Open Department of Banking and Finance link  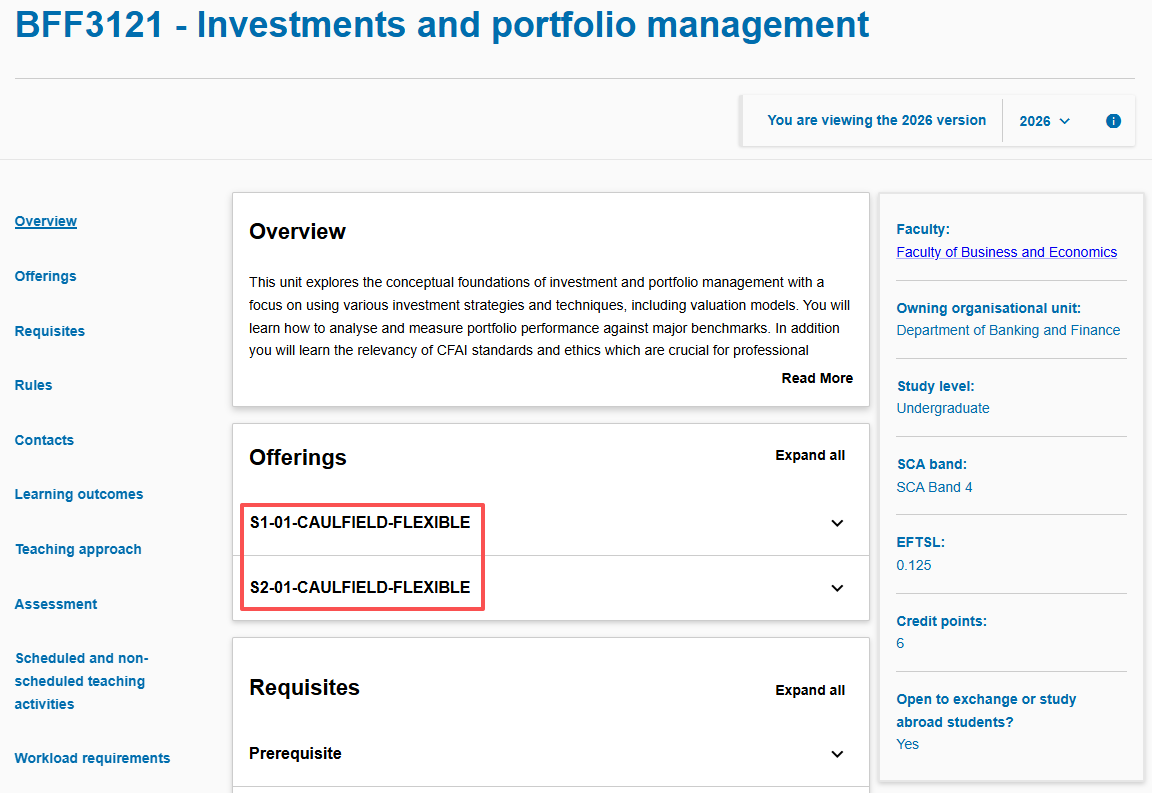(x=1008, y=330)
